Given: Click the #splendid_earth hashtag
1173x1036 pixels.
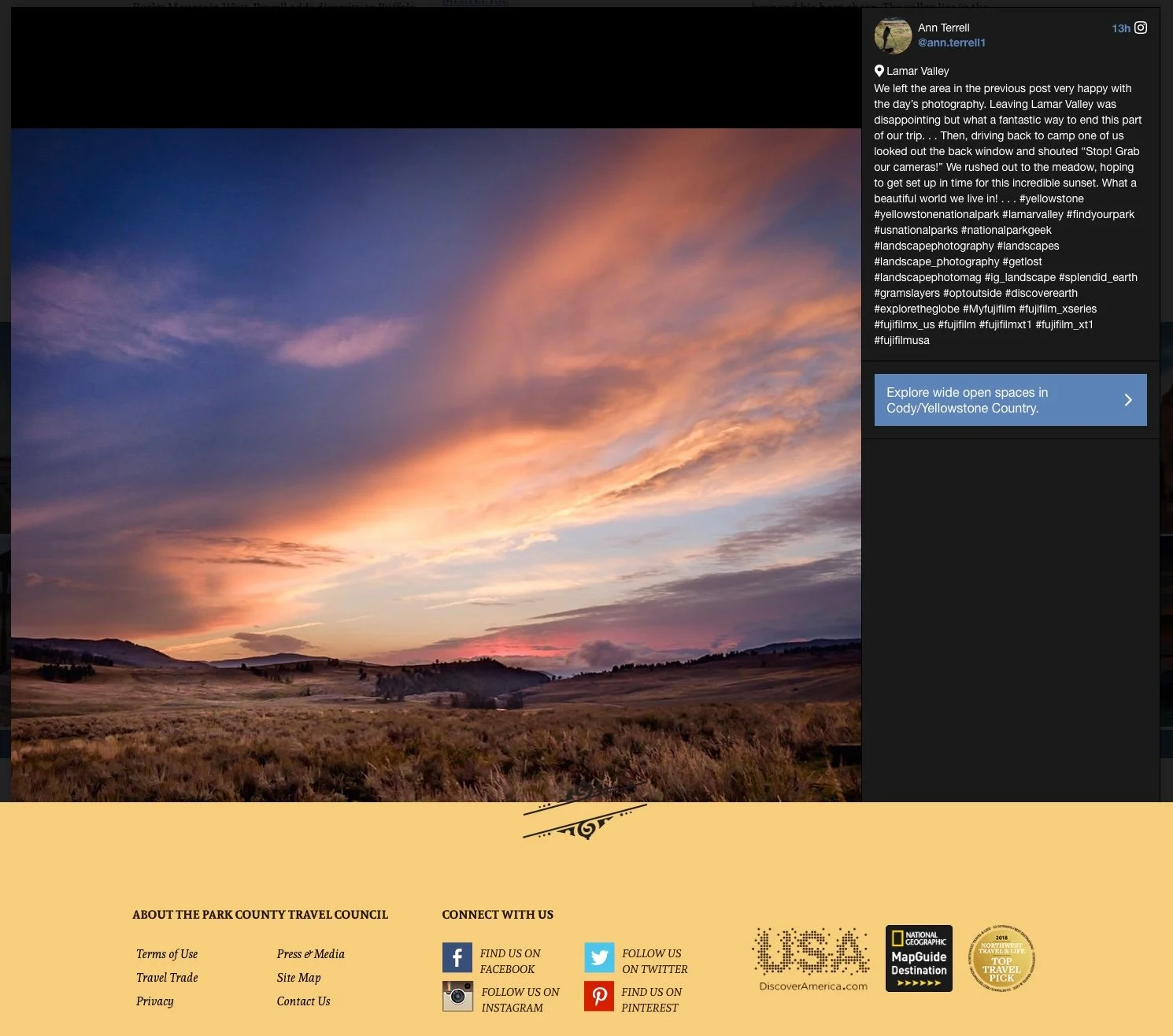Looking at the screenshot, I should pos(1098,277).
